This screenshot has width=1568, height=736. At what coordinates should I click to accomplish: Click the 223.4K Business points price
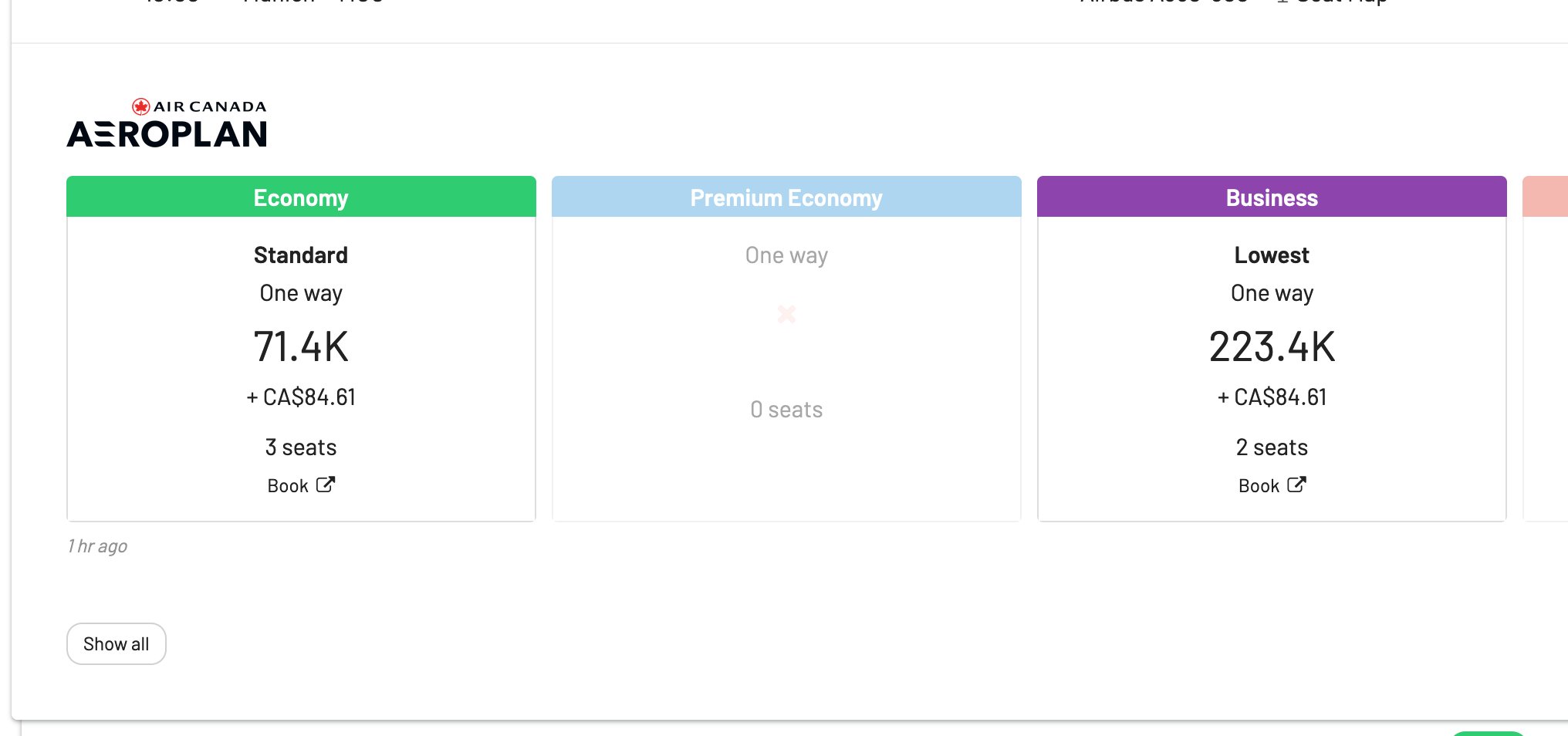[x=1272, y=346]
